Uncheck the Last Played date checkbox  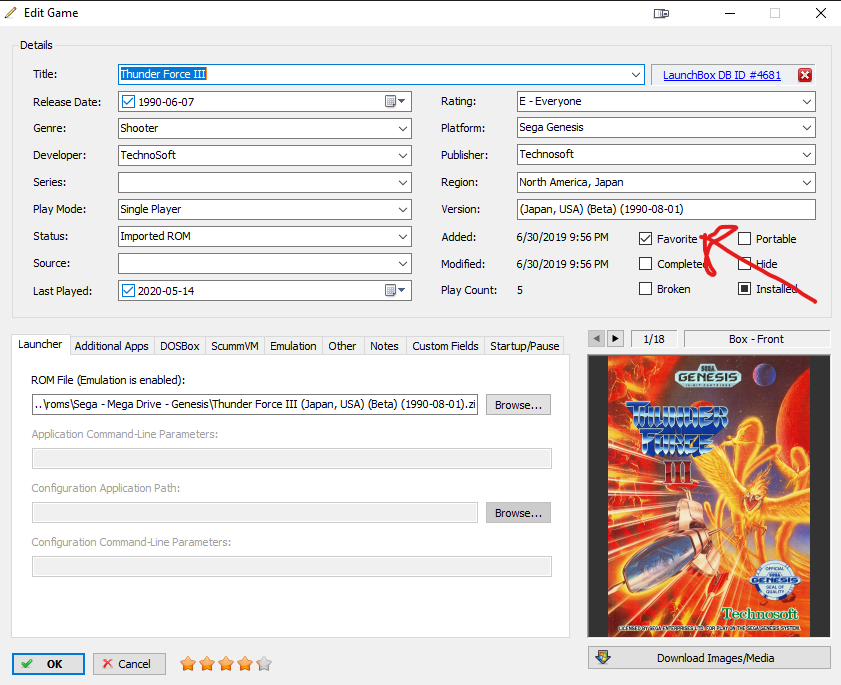click(128, 290)
